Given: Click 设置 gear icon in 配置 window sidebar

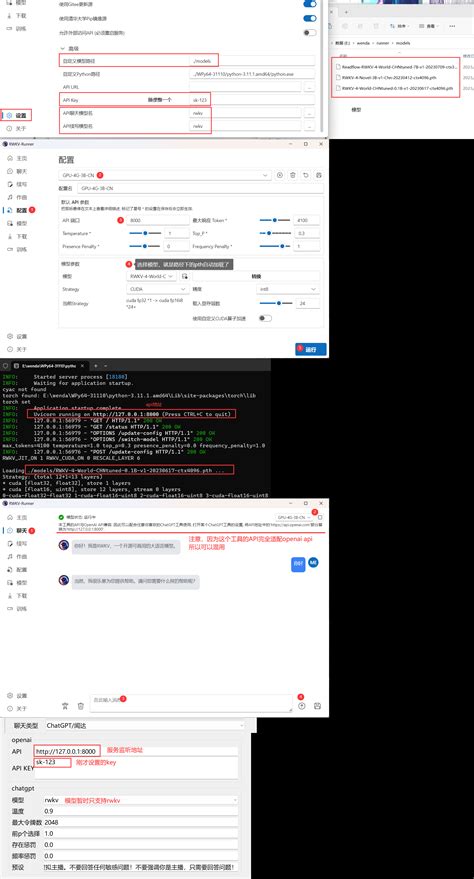Looking at the screenshot, I should pyautogui.click(x=10, y=336).
